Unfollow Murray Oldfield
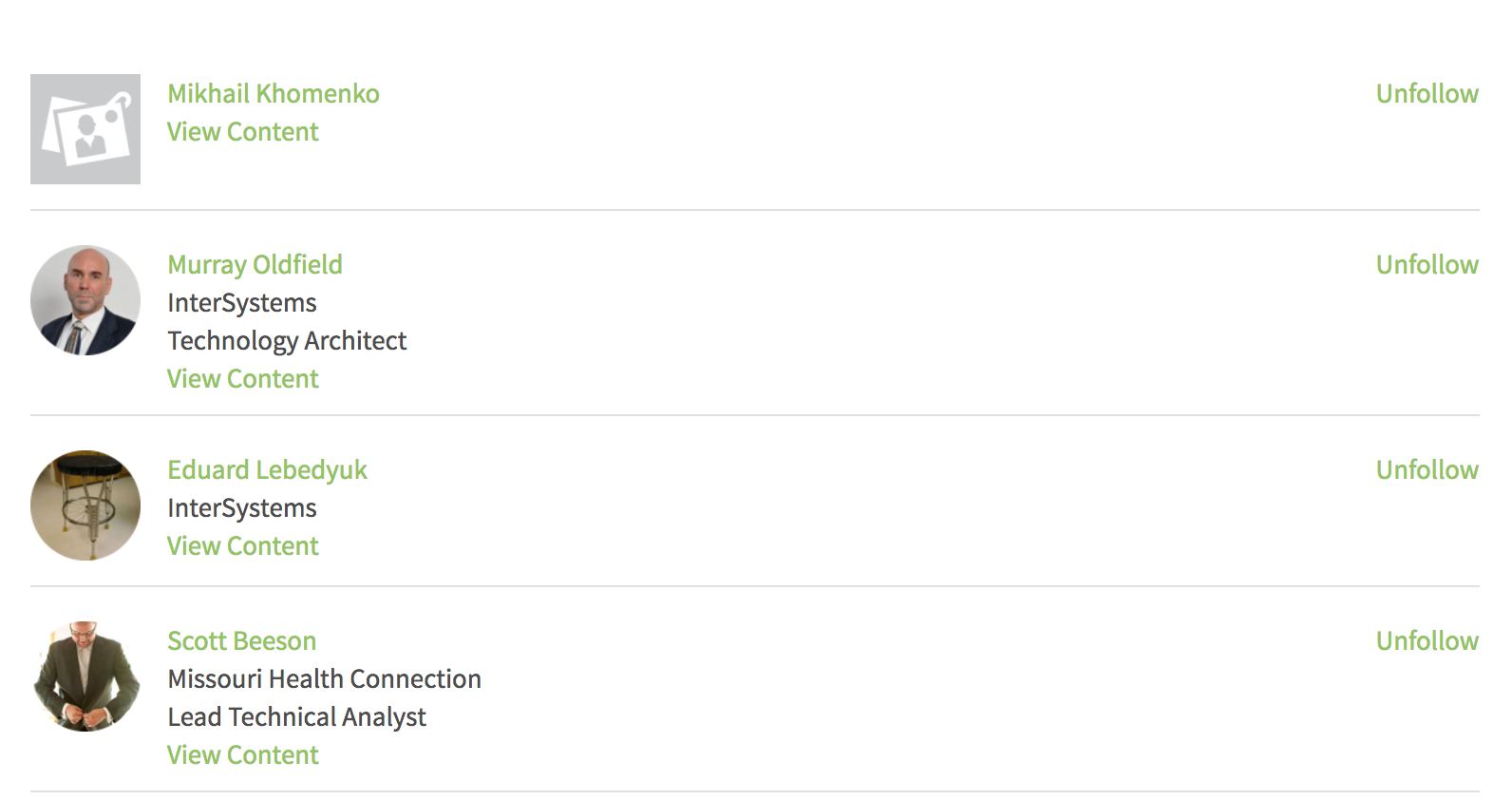Viewport: 1512px width, 800px height. pos(1427,264)
